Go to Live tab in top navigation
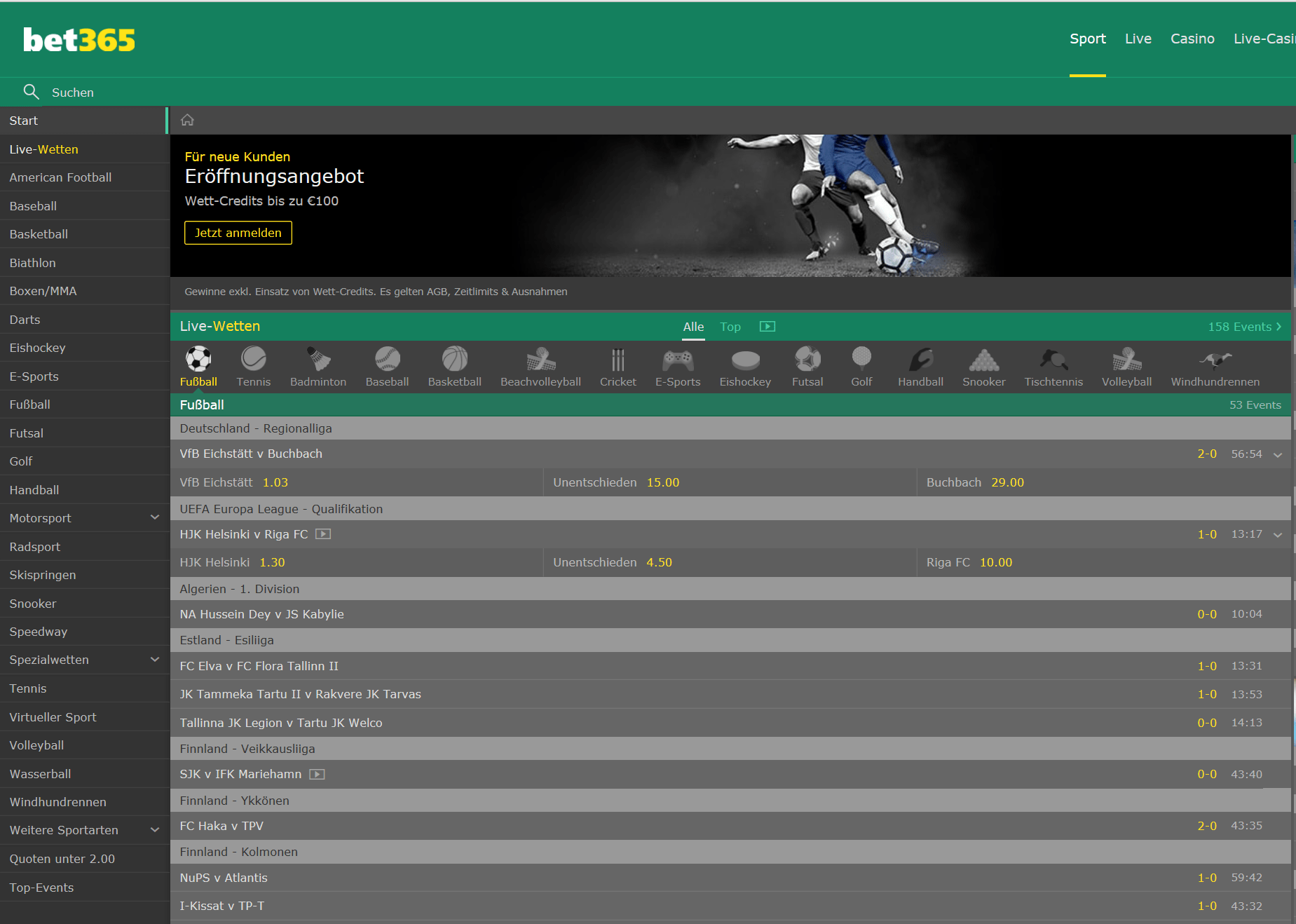The height and width of the screenshot is (924, 1296). click(1138, 39)
